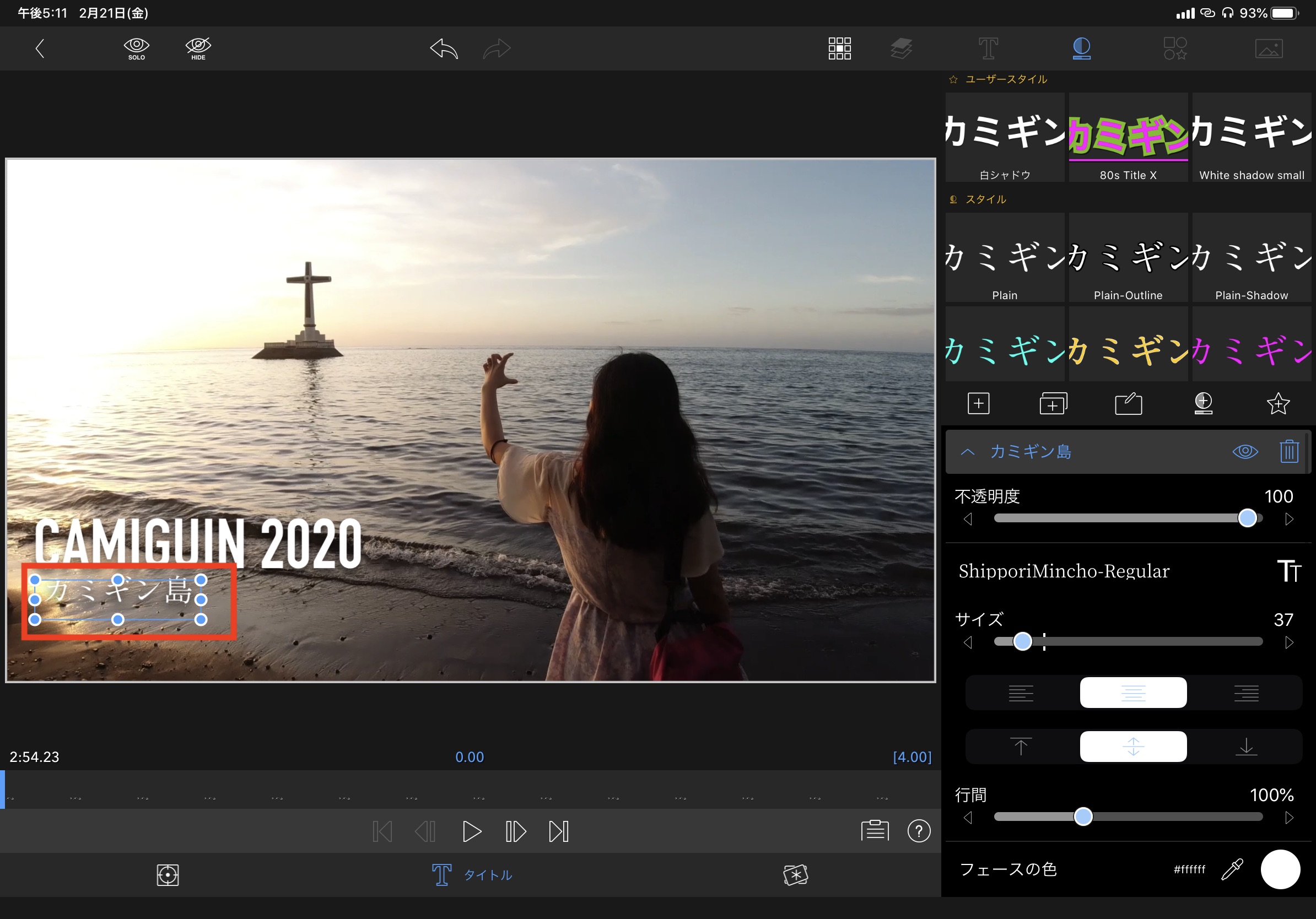This screenshot has width=1316, height=919.
Task: Toggle SOLO eye mode
Action: [137, 48]
